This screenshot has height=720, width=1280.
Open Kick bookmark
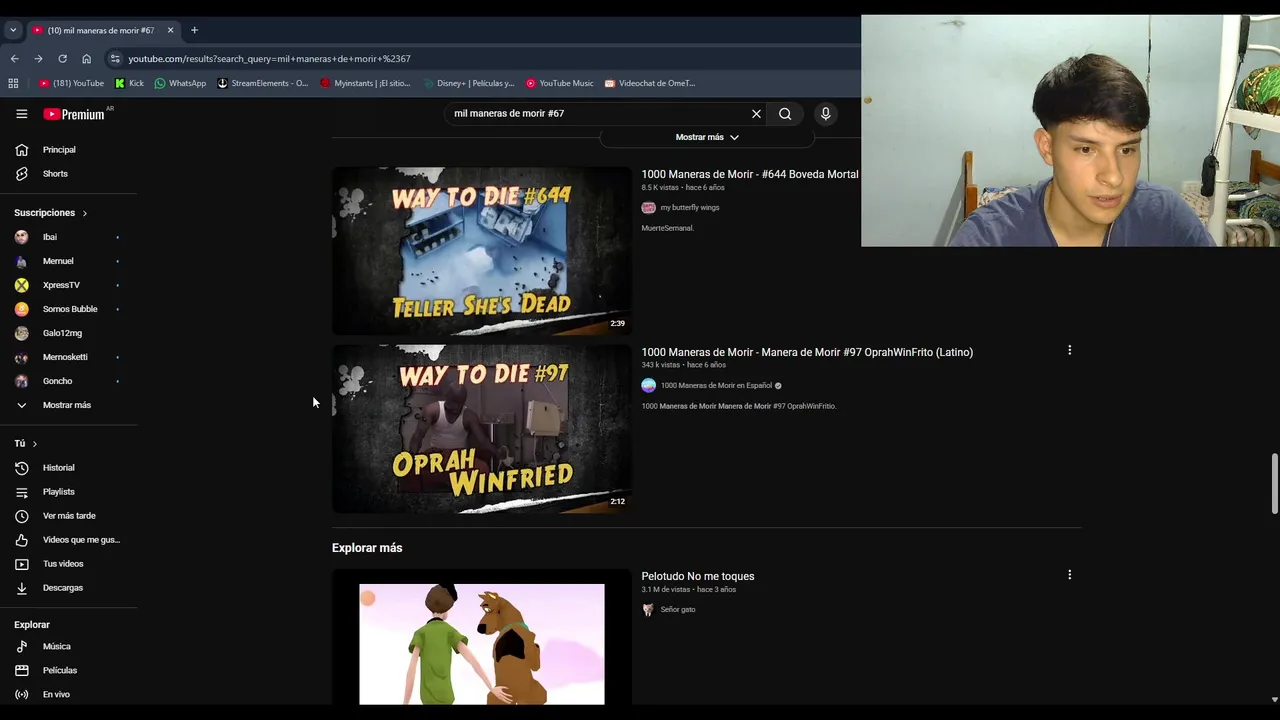[x=130, y=83]
